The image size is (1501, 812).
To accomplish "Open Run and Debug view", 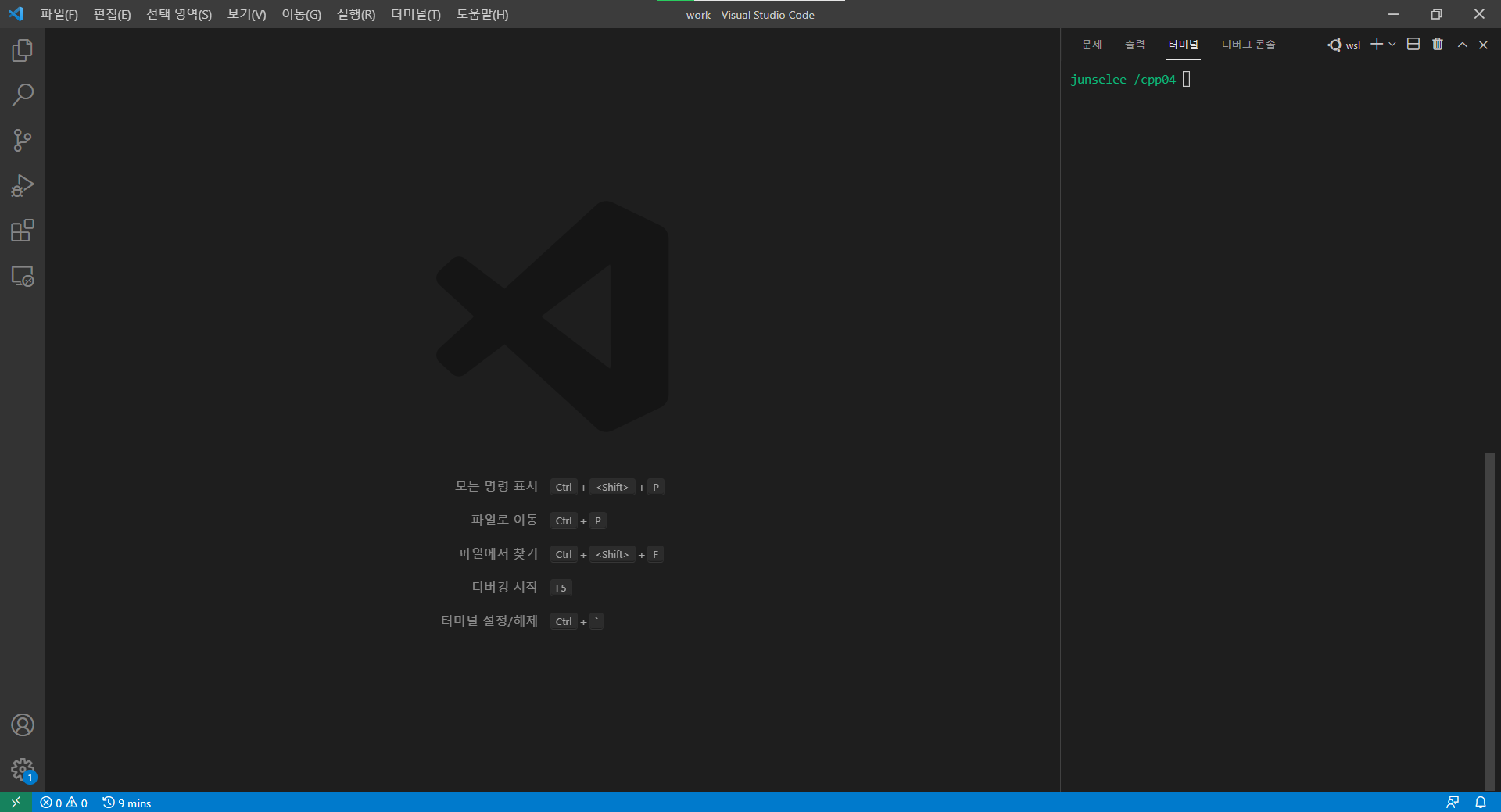I will [x=23, y=186].
